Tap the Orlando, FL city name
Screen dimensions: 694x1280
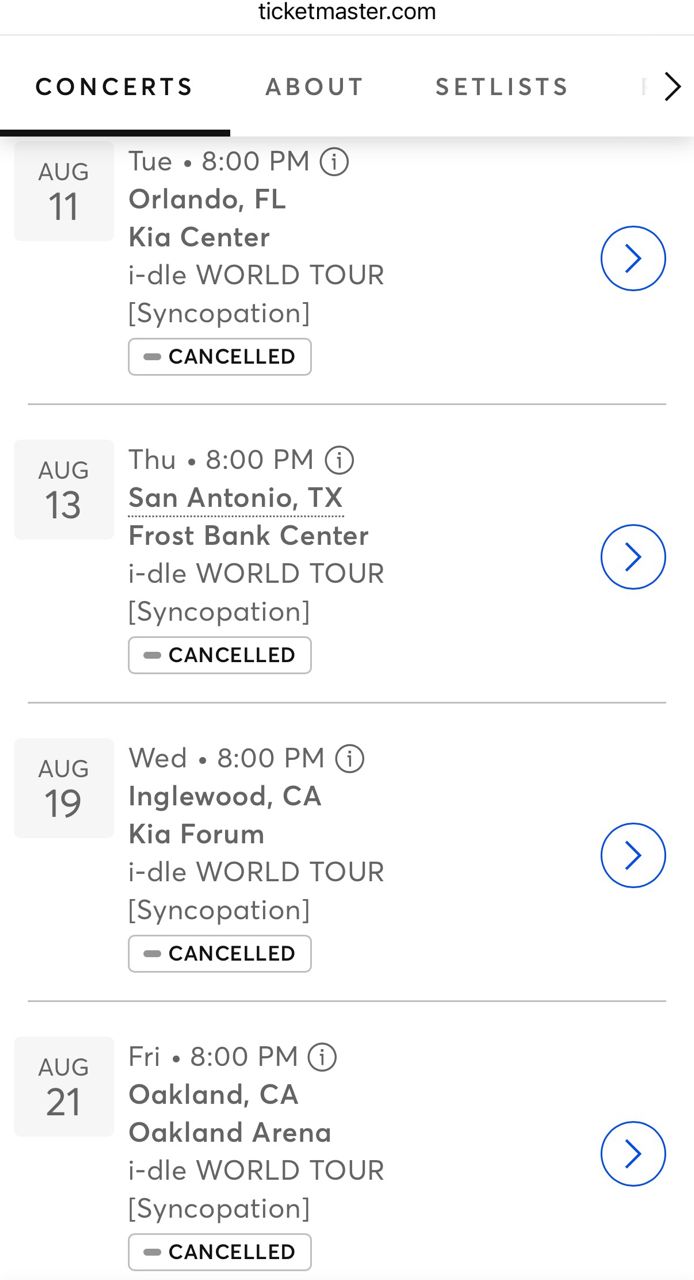point(207,199)
